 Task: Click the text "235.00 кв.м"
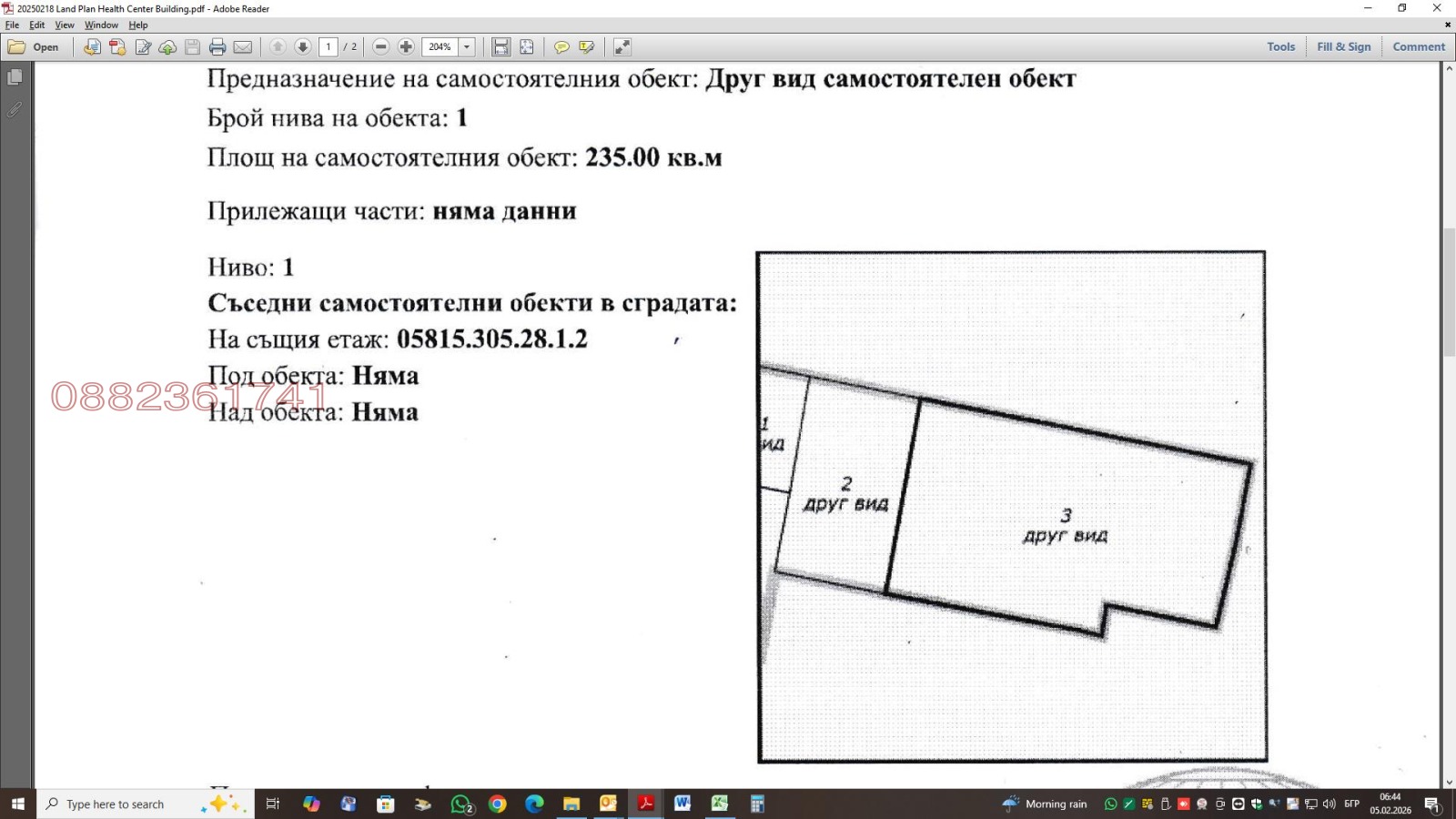[653, 157]
